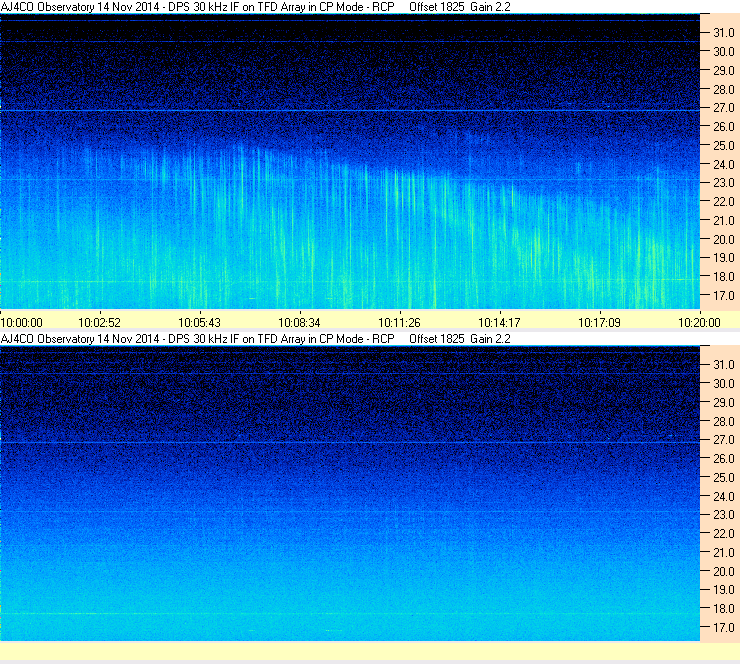
Task: Click the 31.0 frequency label on upper spectrogram
Action: (724, 33)
